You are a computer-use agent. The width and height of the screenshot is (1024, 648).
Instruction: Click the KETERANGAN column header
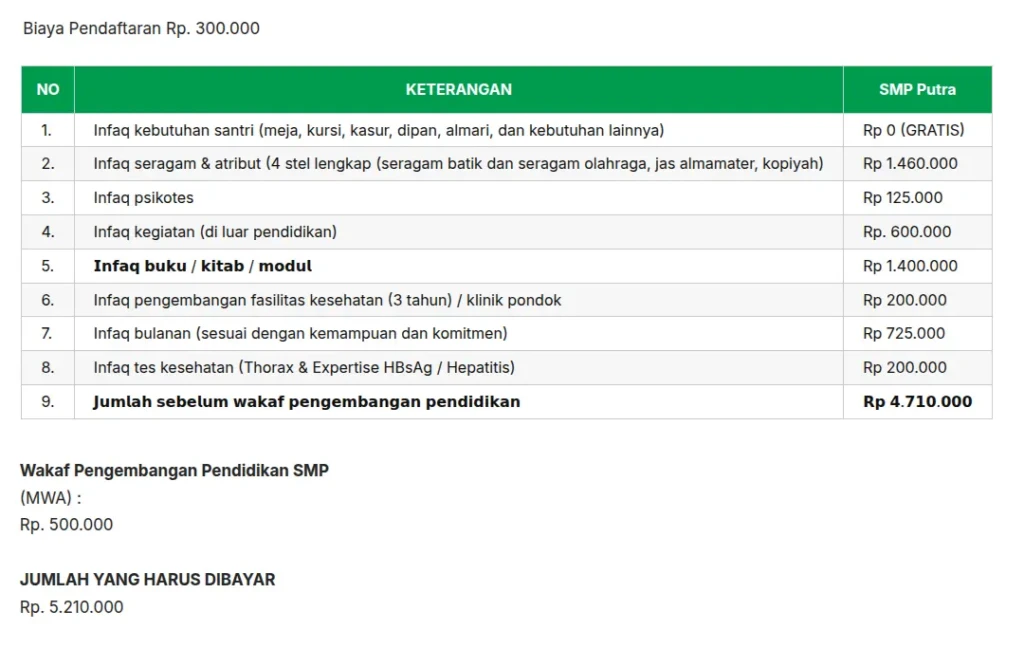click(x=458, y=90)
